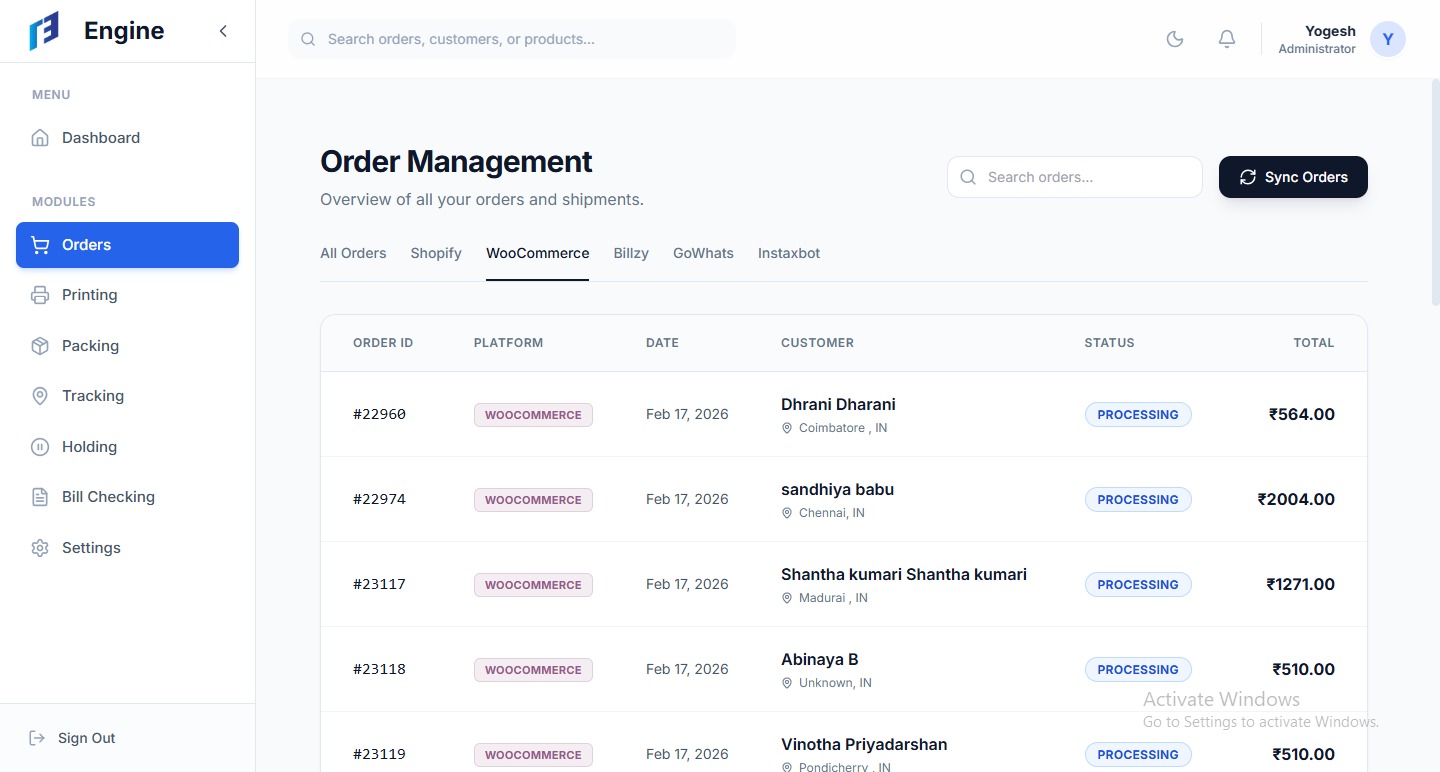Focus the global search bar at top
1440x772 pixels.
[520, 39]
